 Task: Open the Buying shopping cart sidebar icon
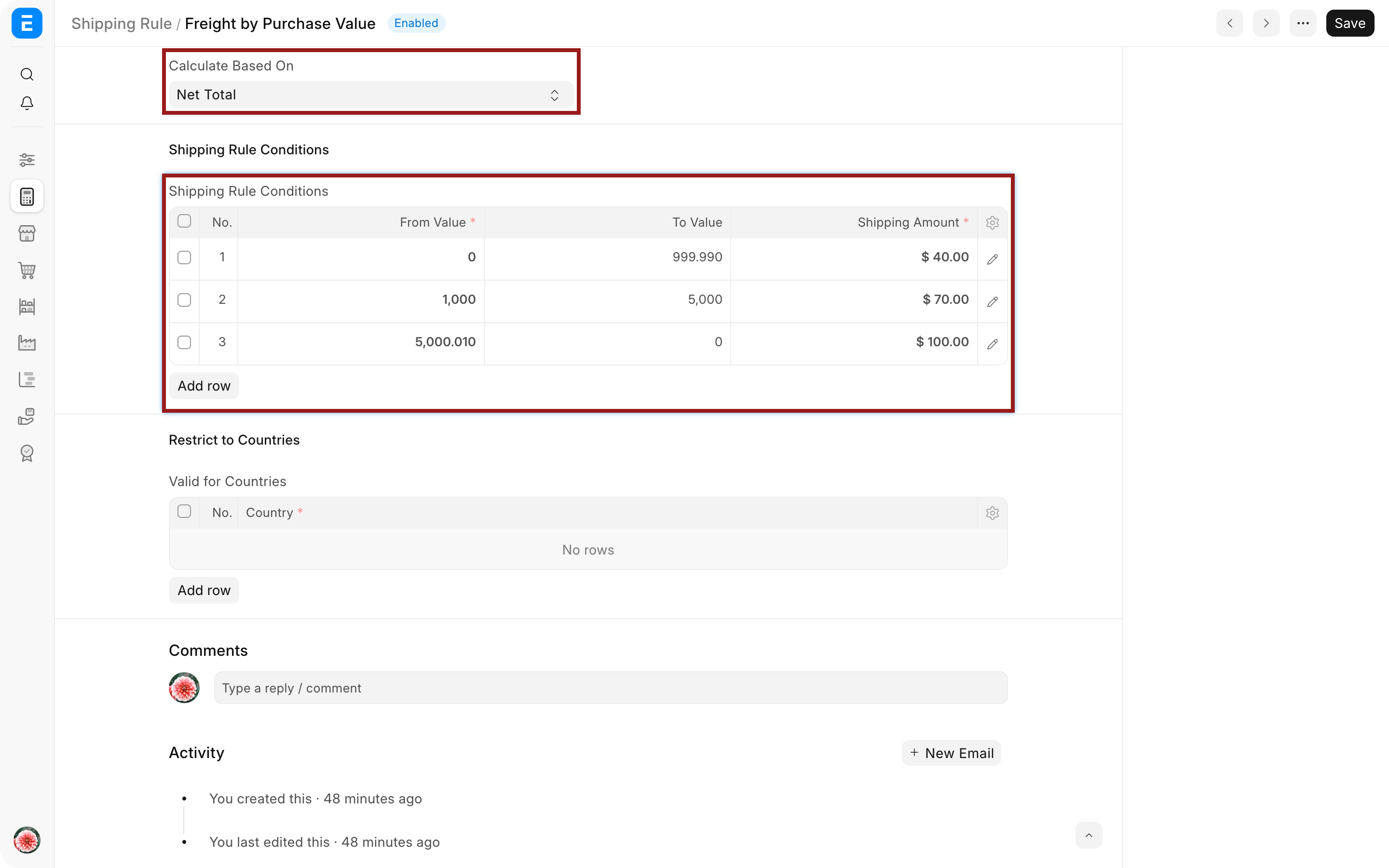click(27, 270)
